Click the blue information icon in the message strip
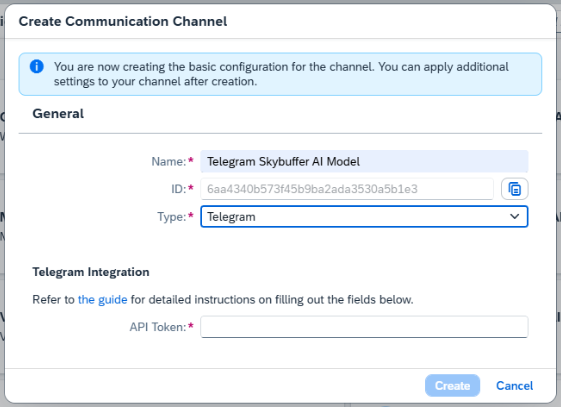The image size is (561, 407). click(36, 67)
